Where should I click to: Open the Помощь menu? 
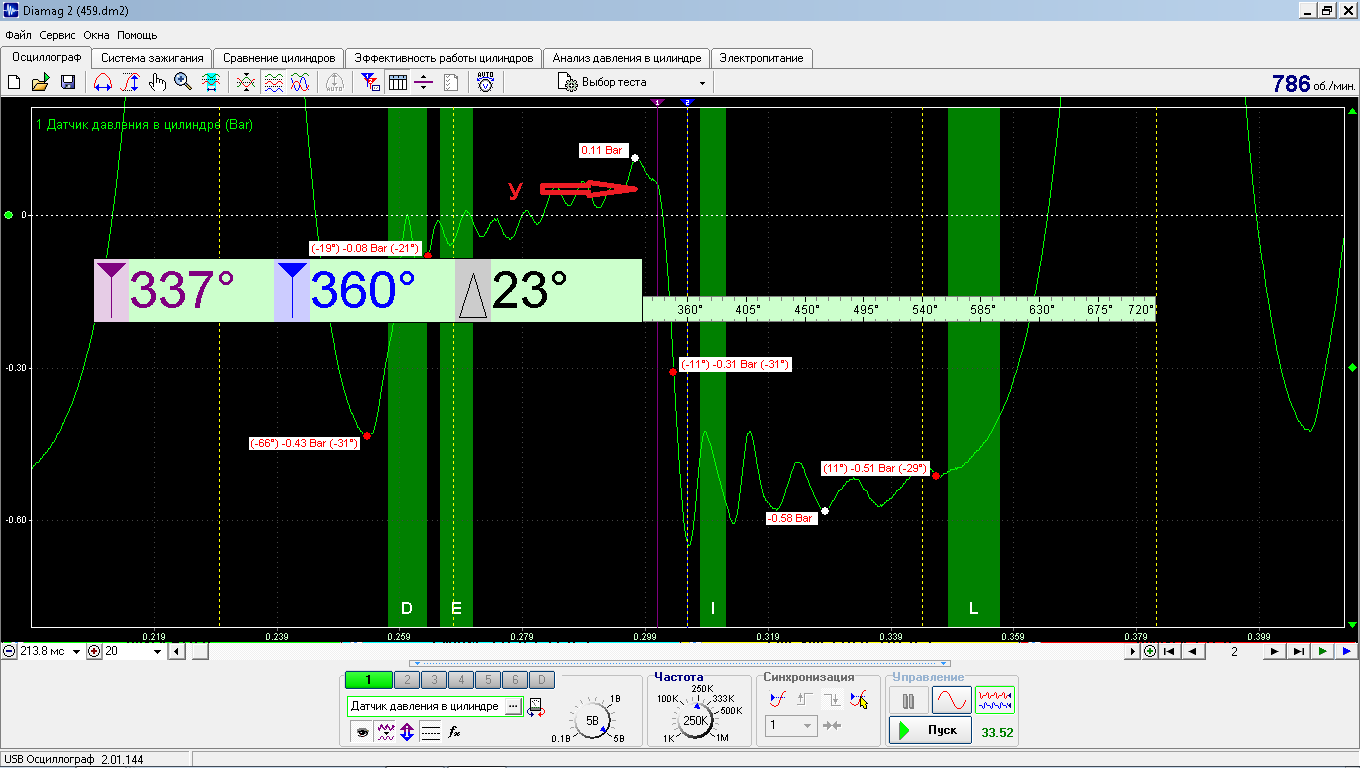pos(136,35)
